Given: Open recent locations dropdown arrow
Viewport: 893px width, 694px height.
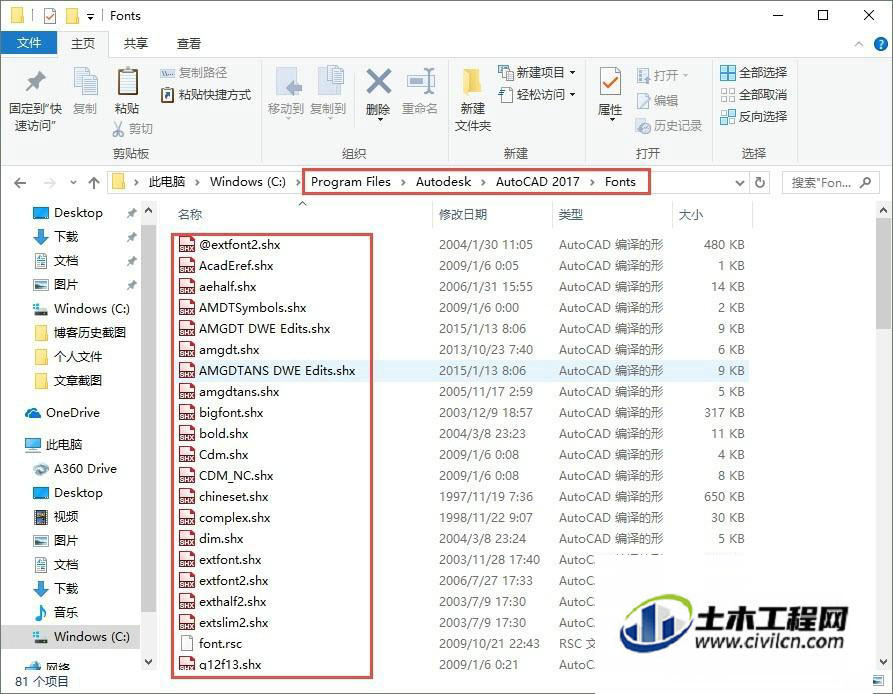Looking at the screenshot, I should click(73, 183).
